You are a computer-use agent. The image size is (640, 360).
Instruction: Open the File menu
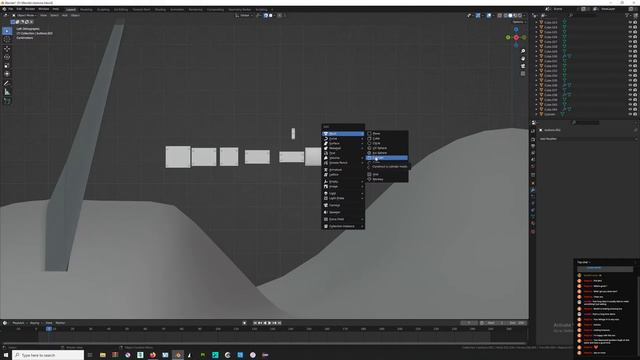pyautogui.click(x=11, y=9)
